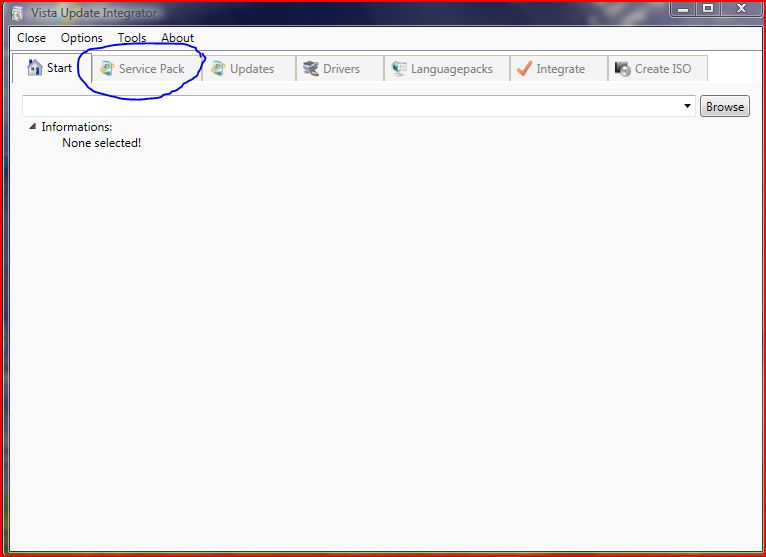766x557 pixels.
Task: Expand the path dropdown arrow beside Browse
Action: click(688, 106)
